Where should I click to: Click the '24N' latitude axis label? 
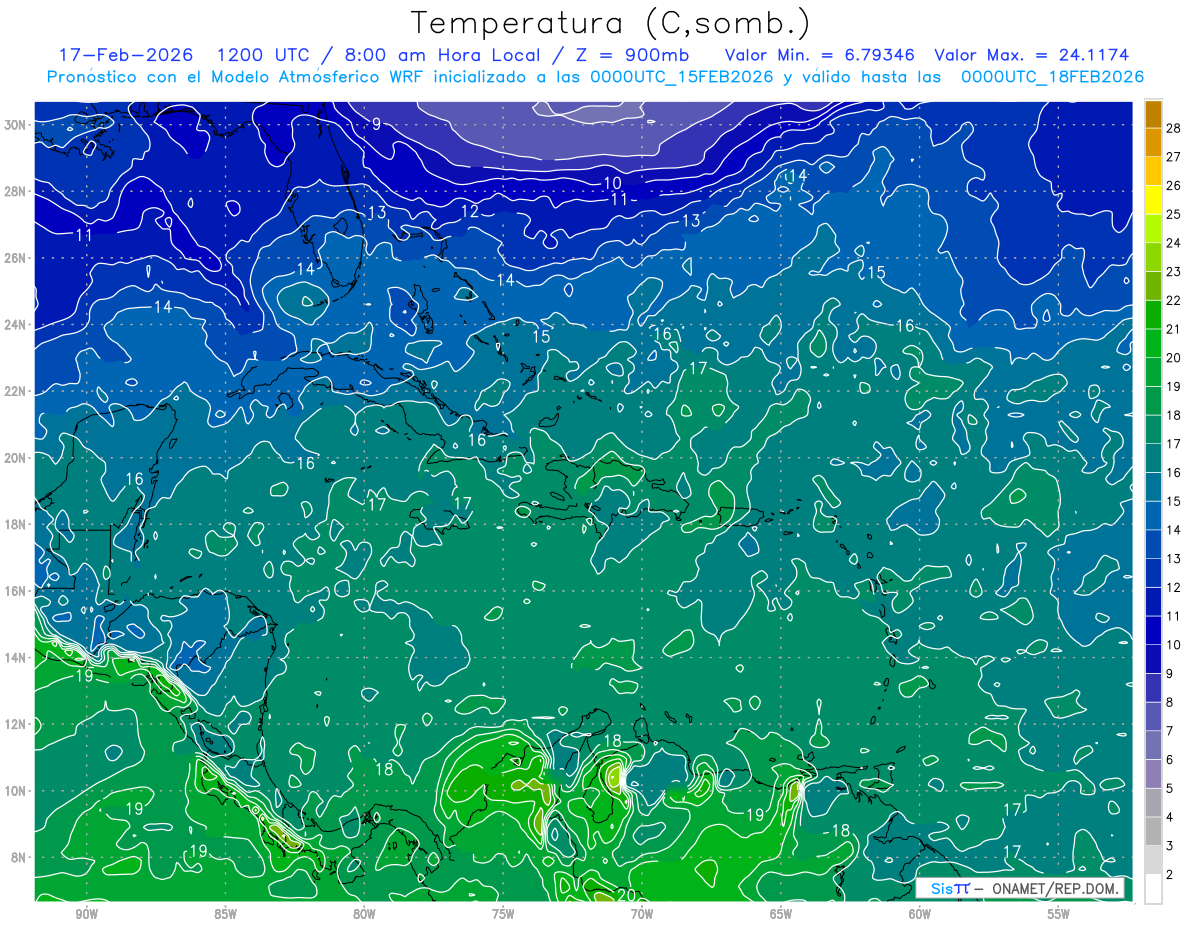pyautogui.click(x=15, y=325)
